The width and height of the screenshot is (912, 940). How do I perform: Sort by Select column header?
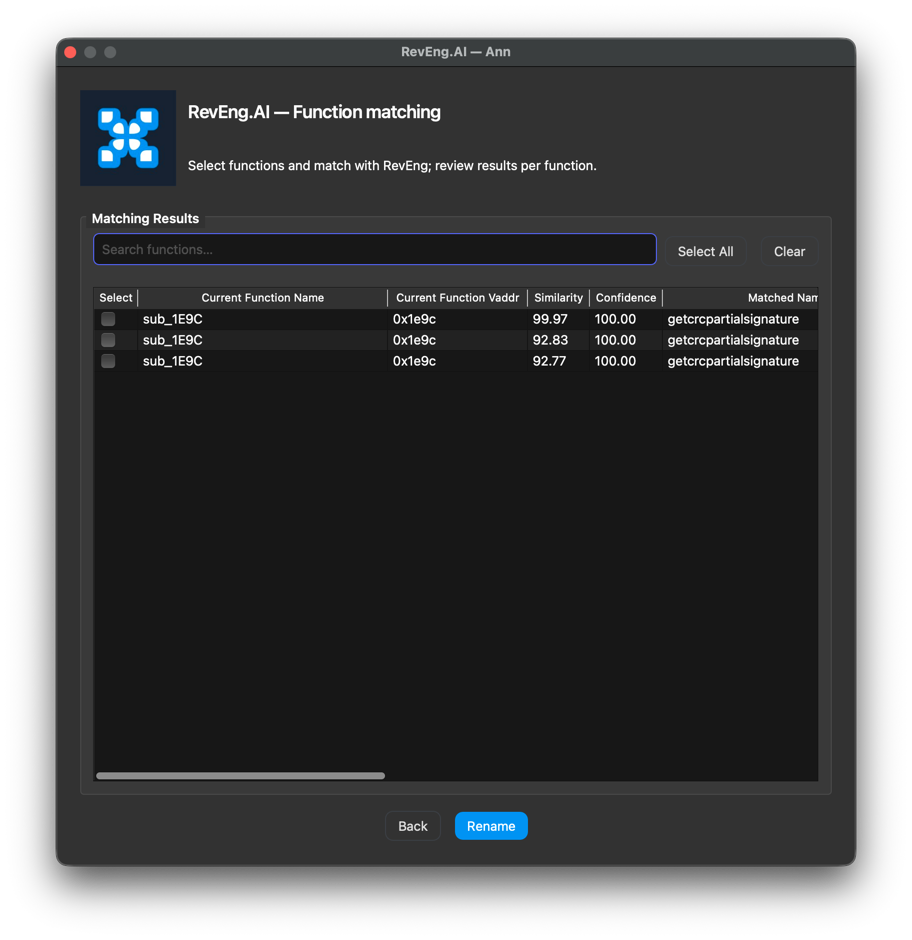pyautogui.click(x=116, y=298)
